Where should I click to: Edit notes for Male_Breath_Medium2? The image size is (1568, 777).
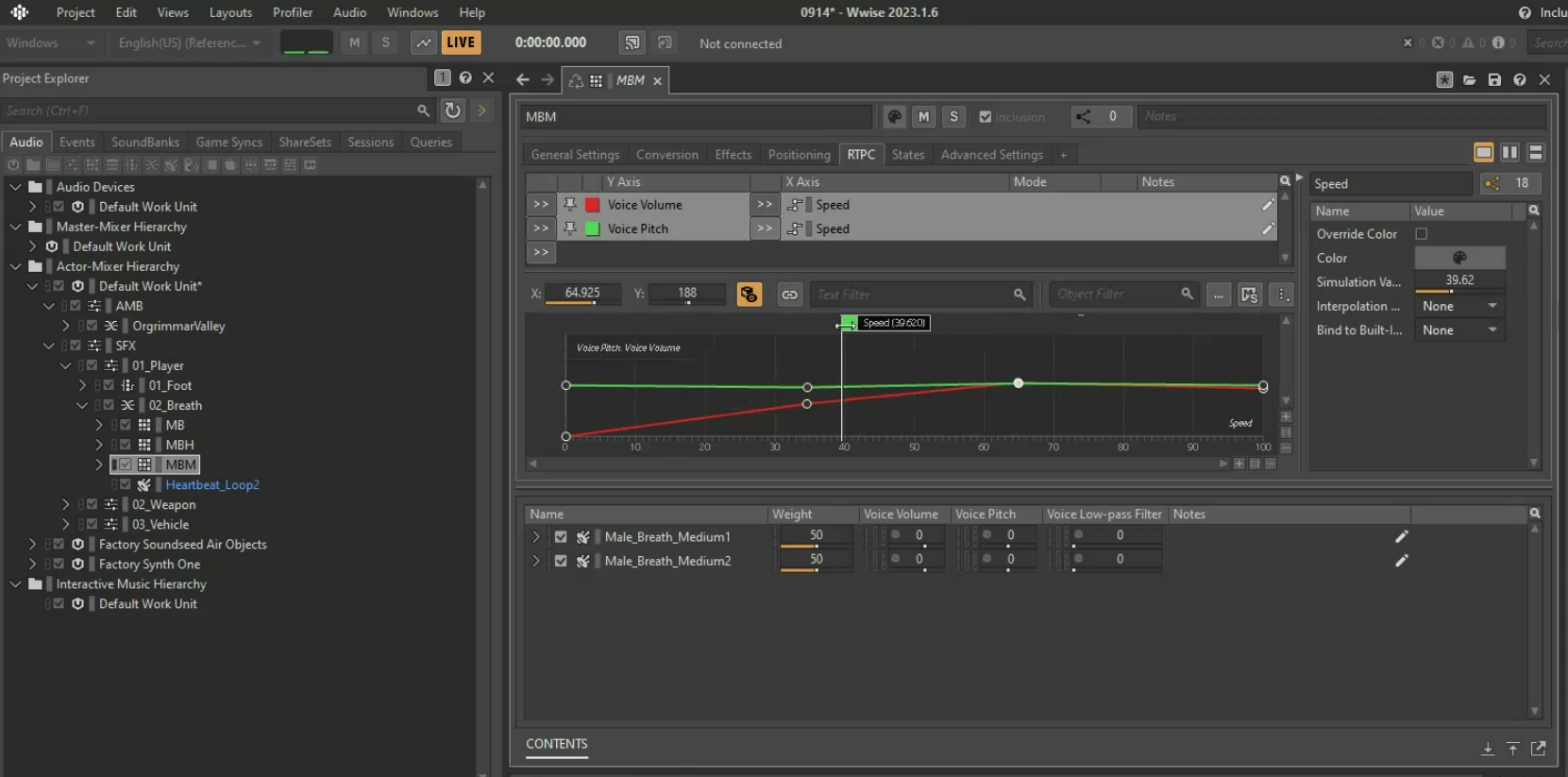tap(1402, 560)
